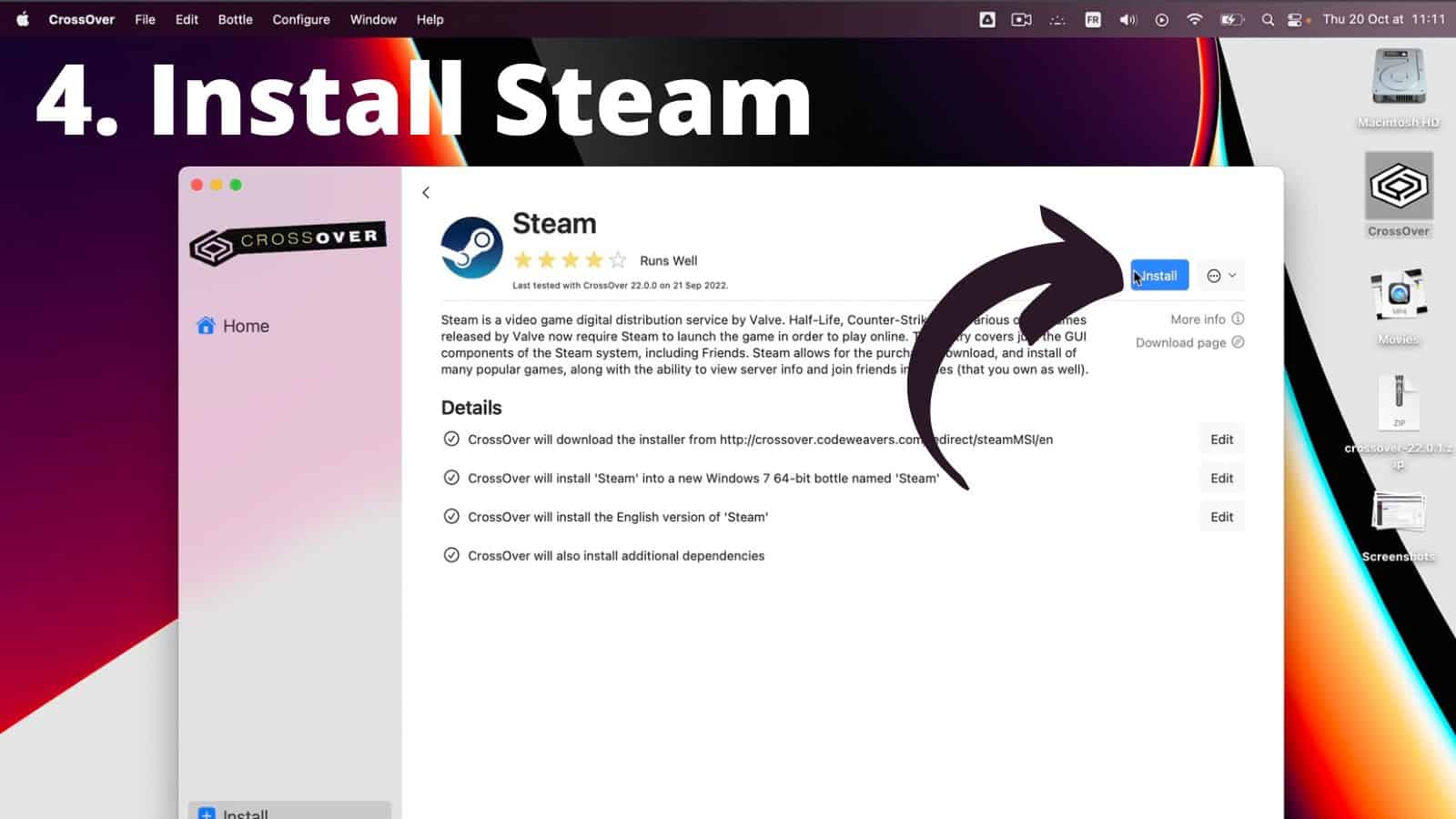Open the Window menu
Image resolution: width=1456 pixels, height=819 pixels.
tap(373, 19)
